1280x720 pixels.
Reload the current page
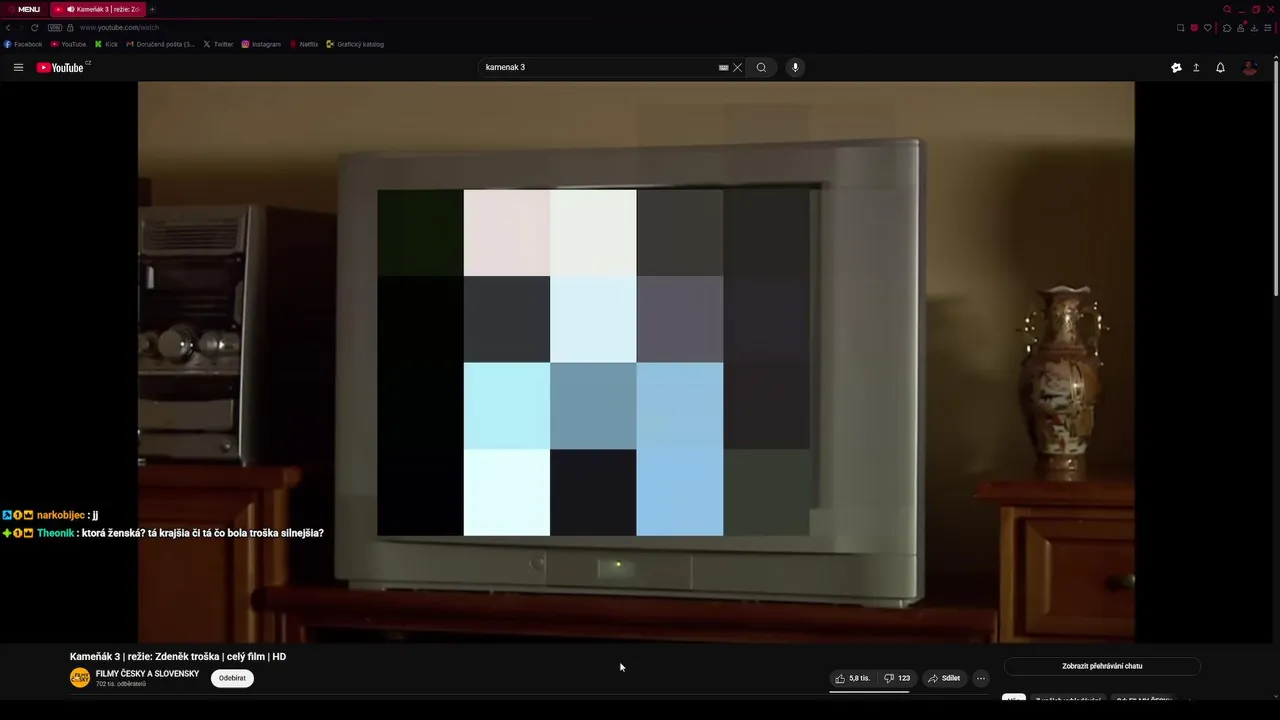point(35,28)
